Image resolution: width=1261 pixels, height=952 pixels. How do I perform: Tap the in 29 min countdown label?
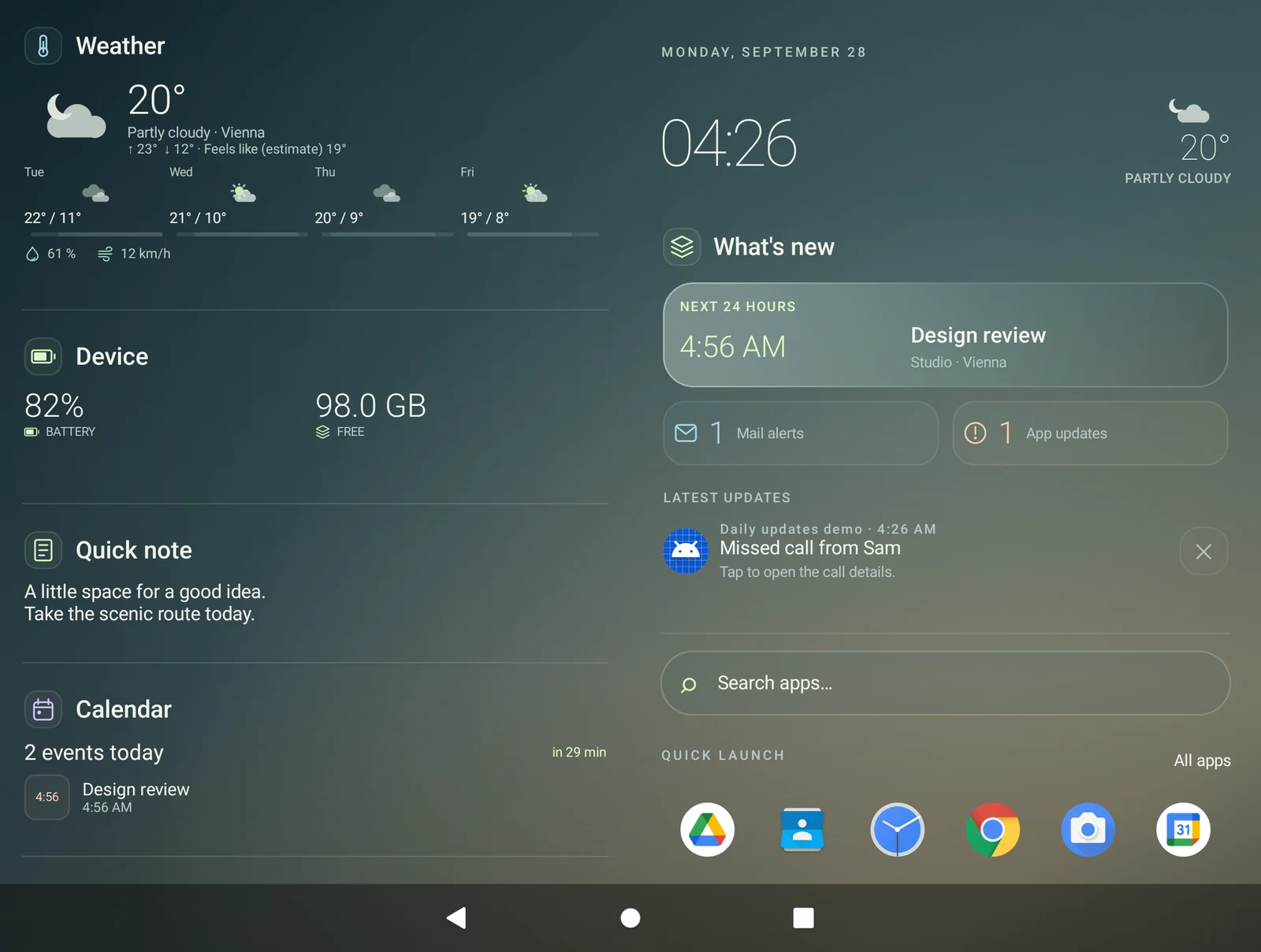click(579, 753)
